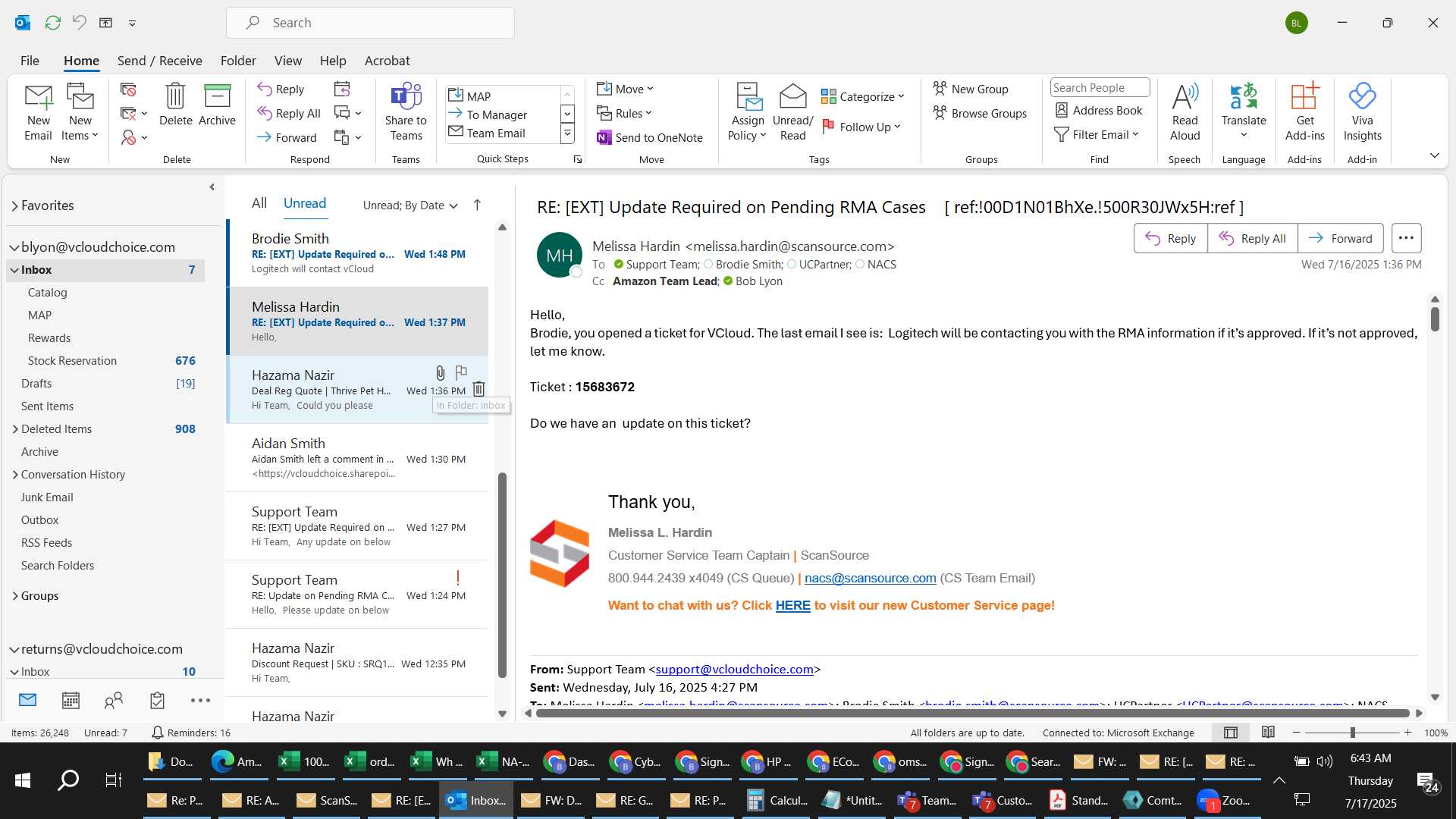Open the Categorize dropdown
1456x819 pixels.
click(863, 96)
